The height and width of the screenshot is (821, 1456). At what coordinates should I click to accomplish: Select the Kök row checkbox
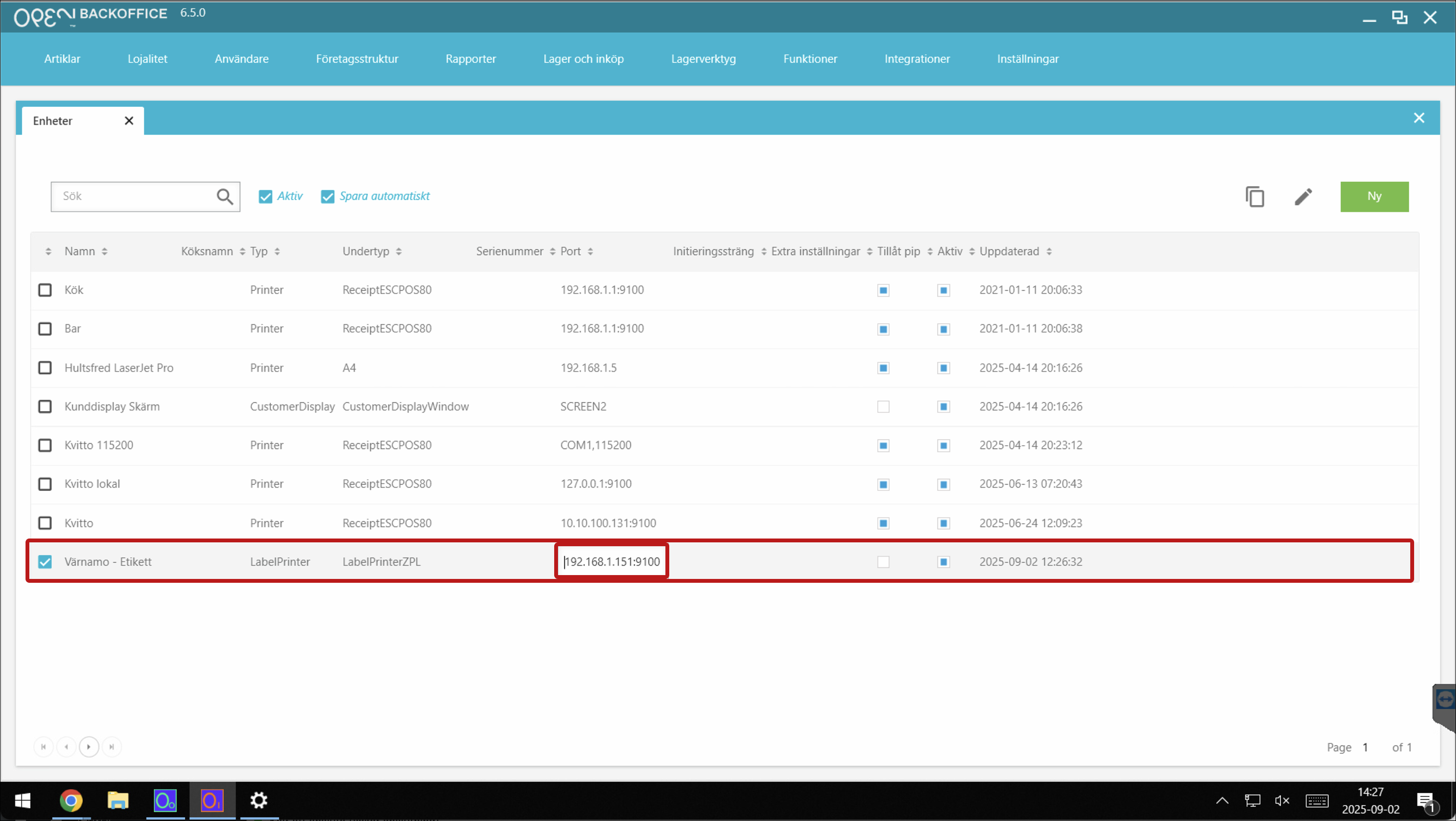pos(45,290)
